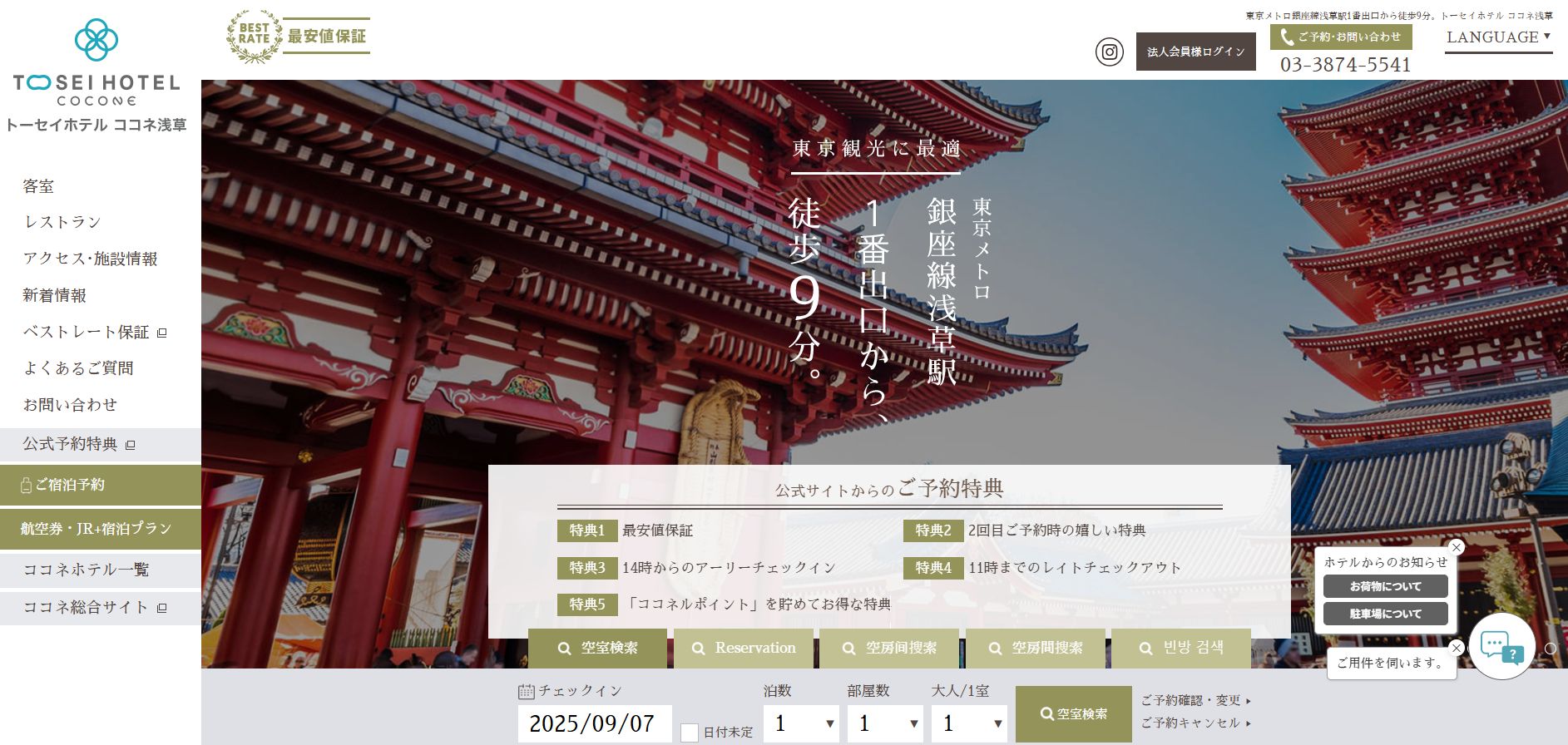The height and width of the screenshot is (745, 1568).
Task: Open ベストレート保証 menu item
Action: 86,332
